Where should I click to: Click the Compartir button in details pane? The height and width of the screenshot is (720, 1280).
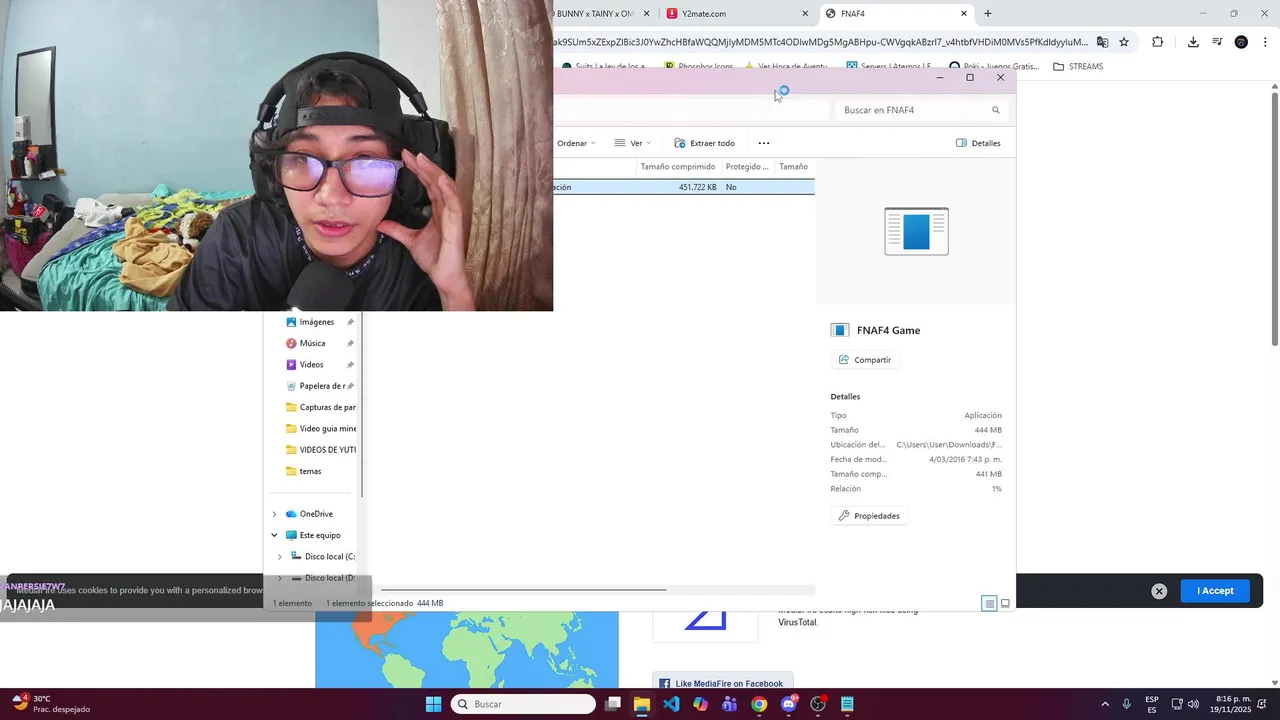[865, 360]
